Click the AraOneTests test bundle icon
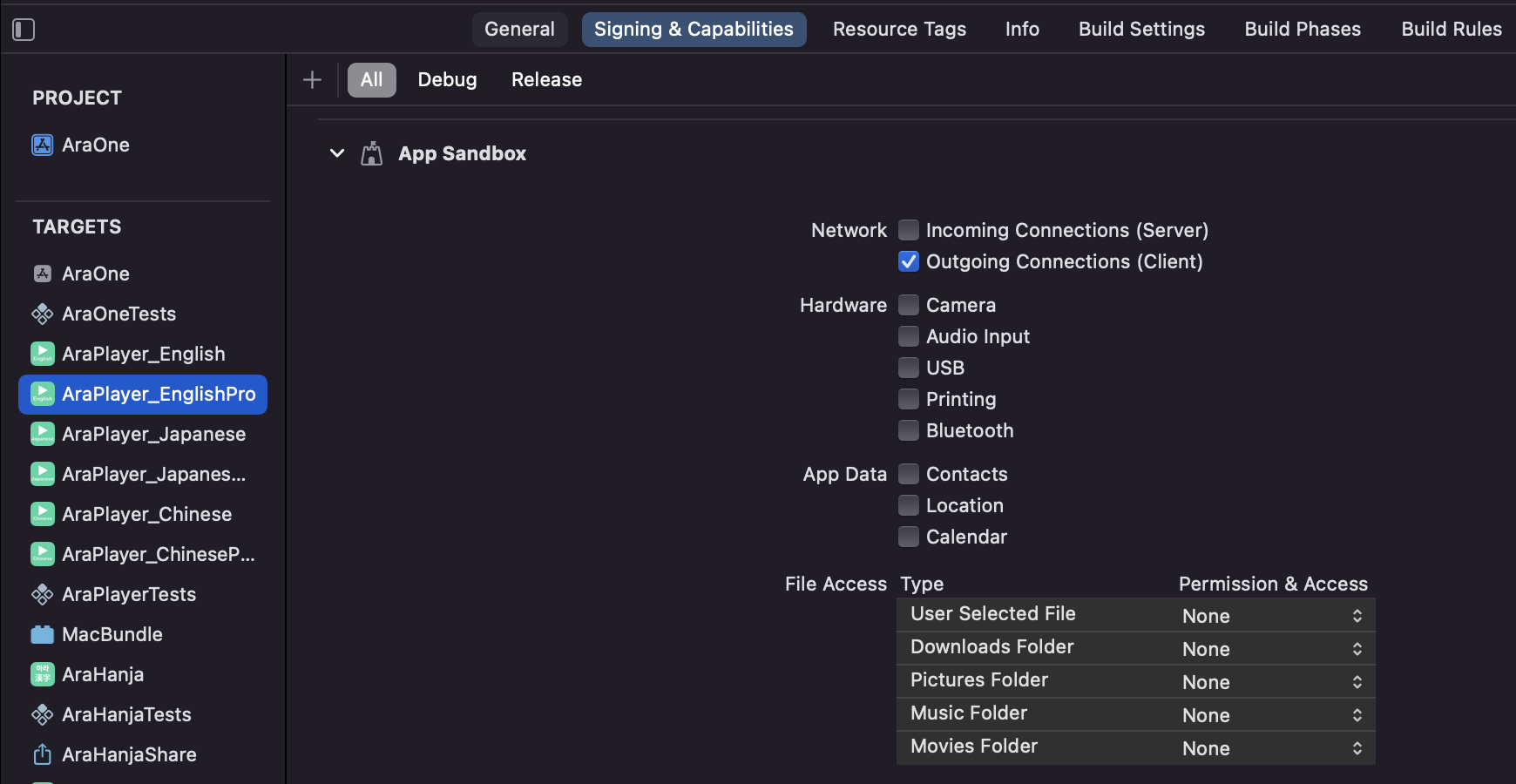1516x784 pixels. (43, 314)
